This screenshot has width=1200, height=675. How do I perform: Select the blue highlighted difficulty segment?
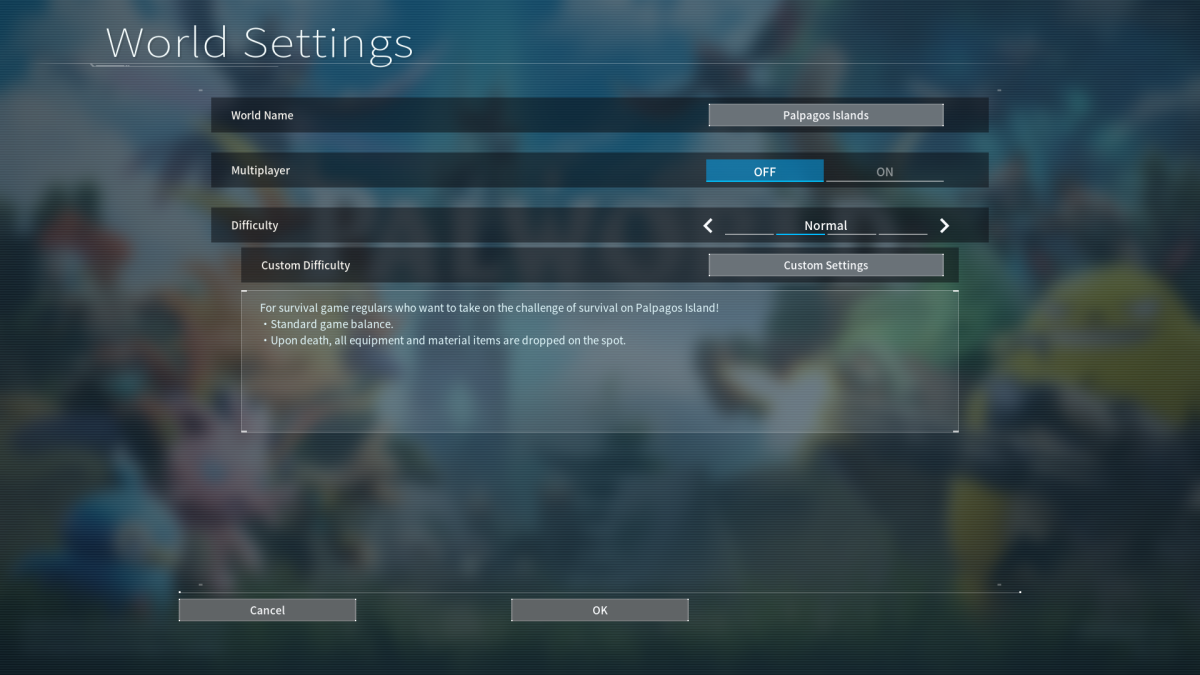(x=800, y=233)
